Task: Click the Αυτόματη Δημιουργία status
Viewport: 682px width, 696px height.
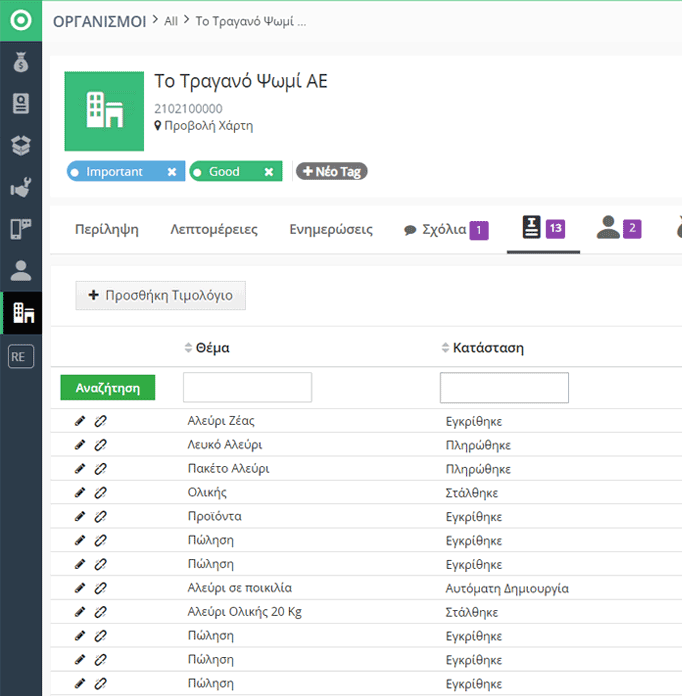Action: tap(507, 589)
